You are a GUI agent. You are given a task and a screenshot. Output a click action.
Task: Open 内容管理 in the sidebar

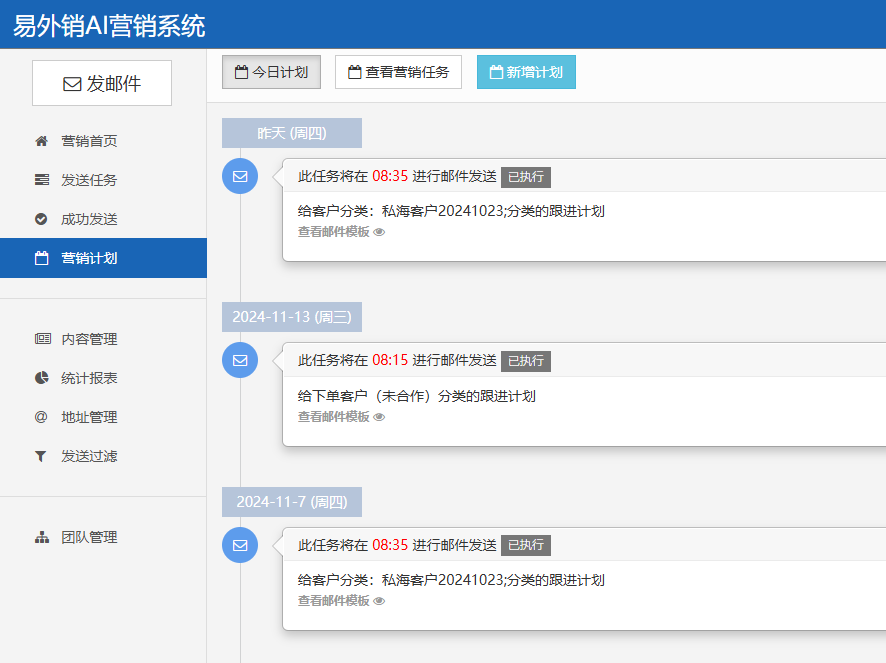(89, 339)
